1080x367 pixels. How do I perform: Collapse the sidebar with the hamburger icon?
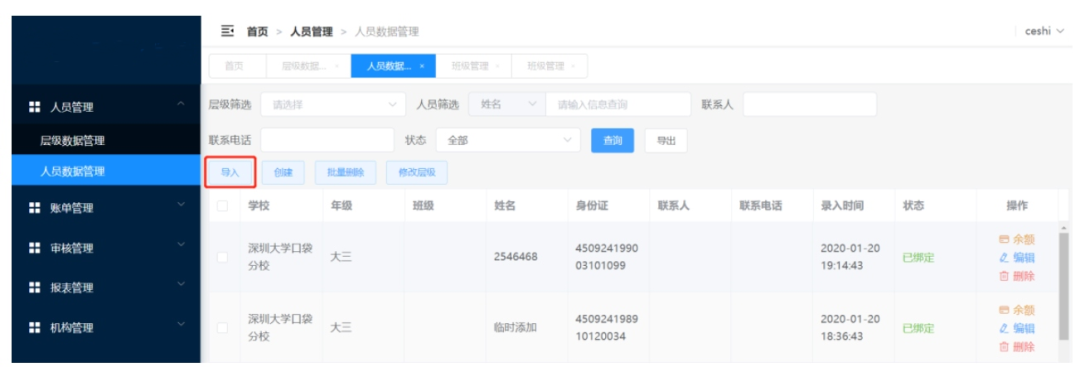point(227,31)
